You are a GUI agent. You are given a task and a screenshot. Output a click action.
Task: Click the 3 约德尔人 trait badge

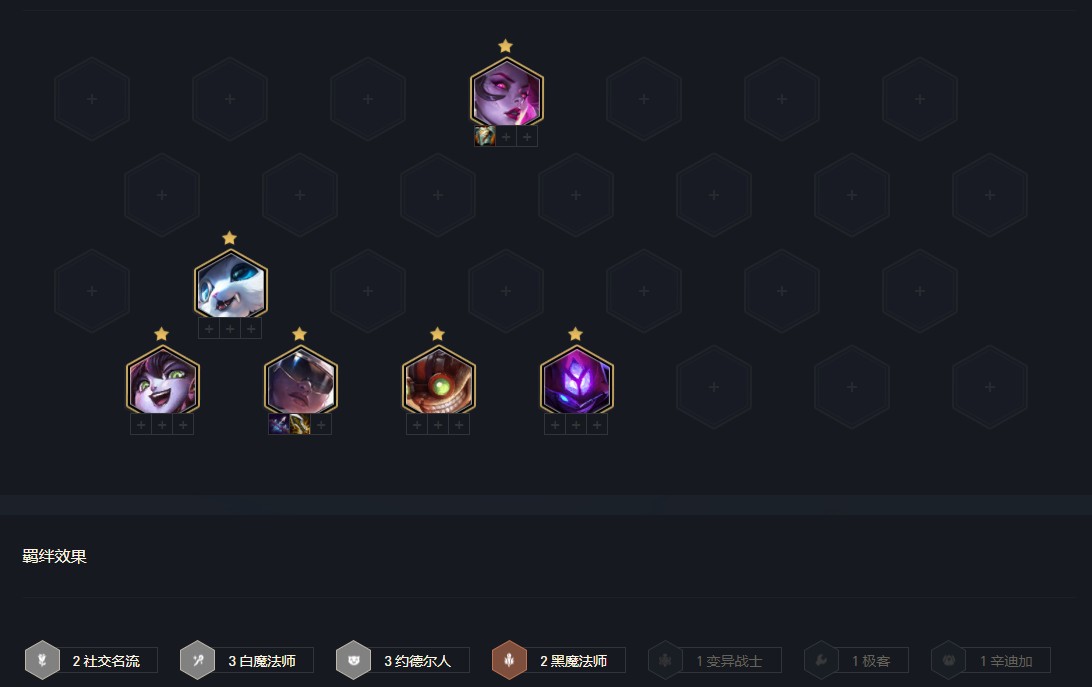tap(403, 660)
